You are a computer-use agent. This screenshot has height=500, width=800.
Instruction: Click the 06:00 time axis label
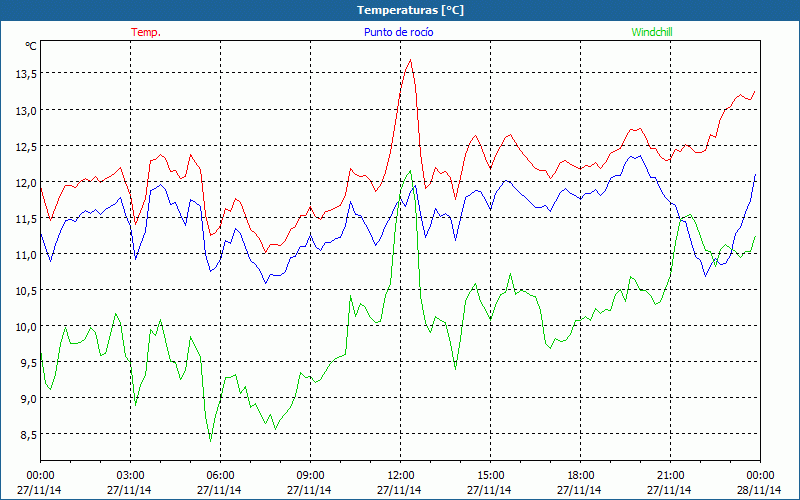(220, 476)
